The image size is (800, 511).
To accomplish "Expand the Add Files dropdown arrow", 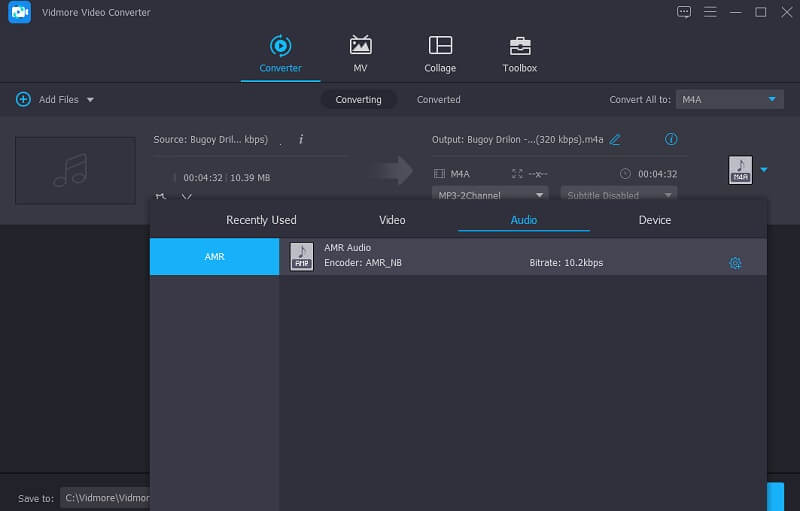I will 90,100.
